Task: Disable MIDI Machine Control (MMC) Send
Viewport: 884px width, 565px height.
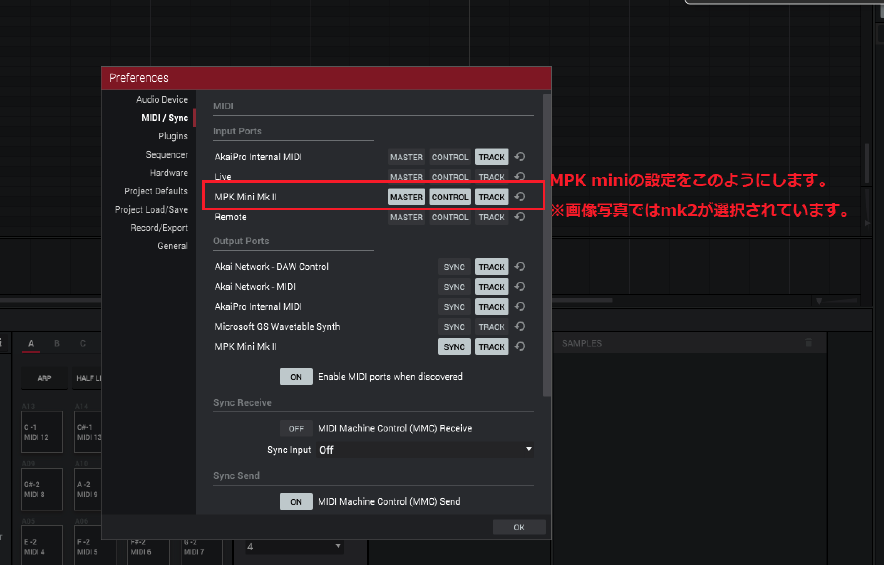Action: (296, 501)
